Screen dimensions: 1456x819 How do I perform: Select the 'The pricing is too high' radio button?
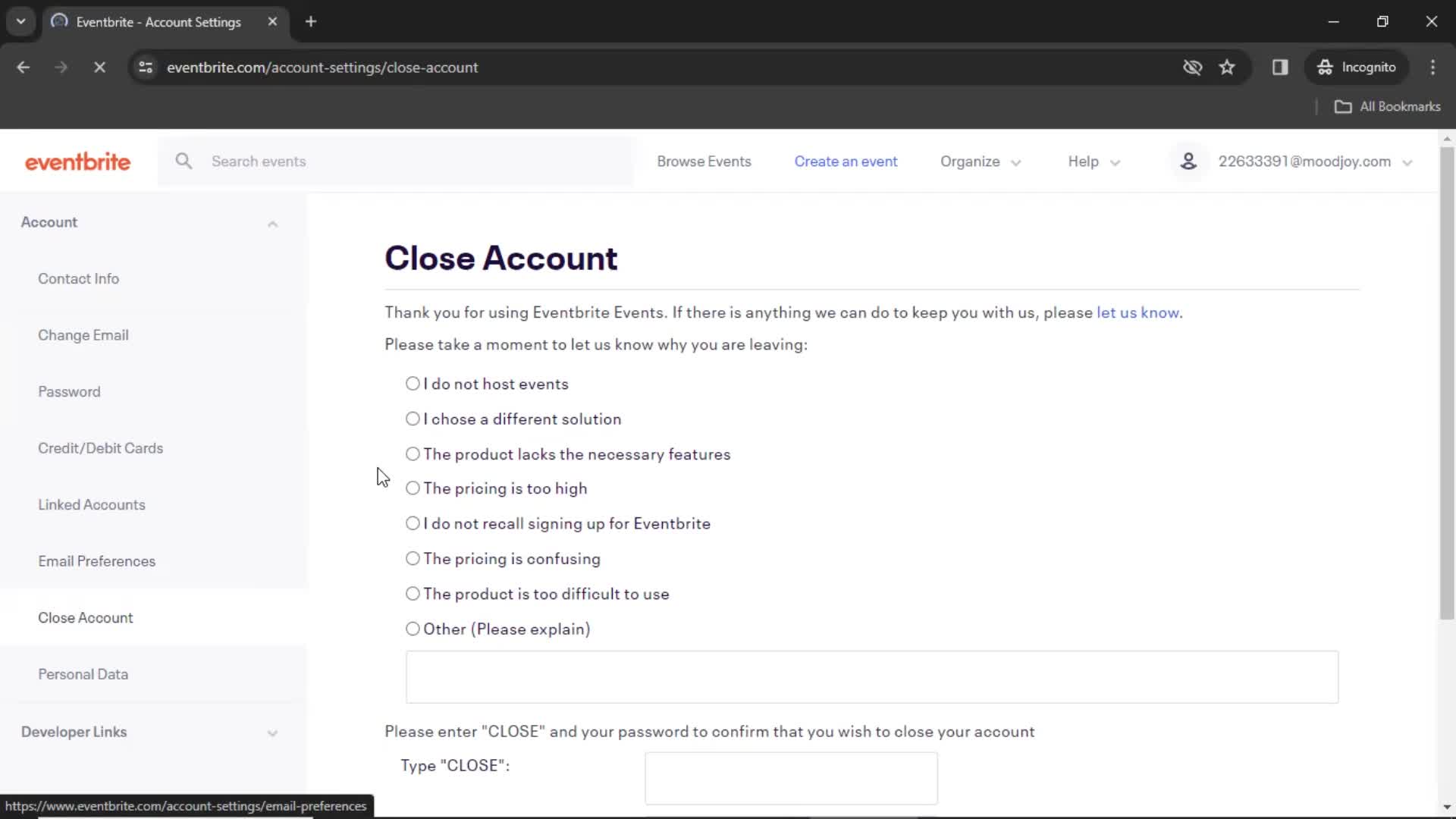412,488
